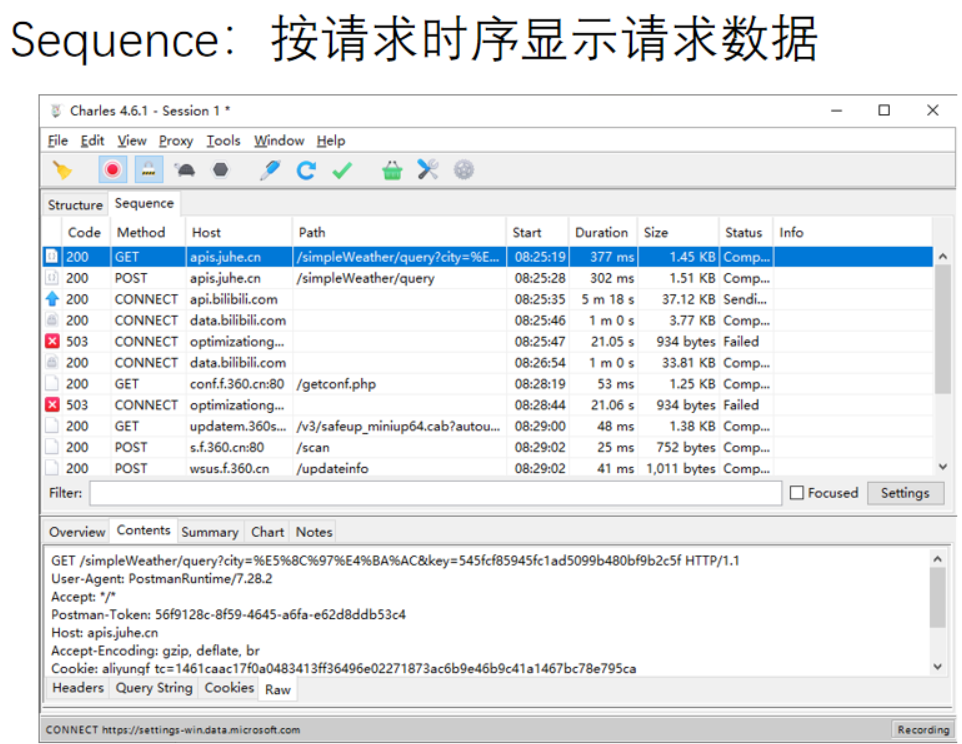Image resolution: width=962 pixels, height=744 pixels.
Task: Click the broom Clear Session icon
Action: pyautogui.click(x=62, y=170)
